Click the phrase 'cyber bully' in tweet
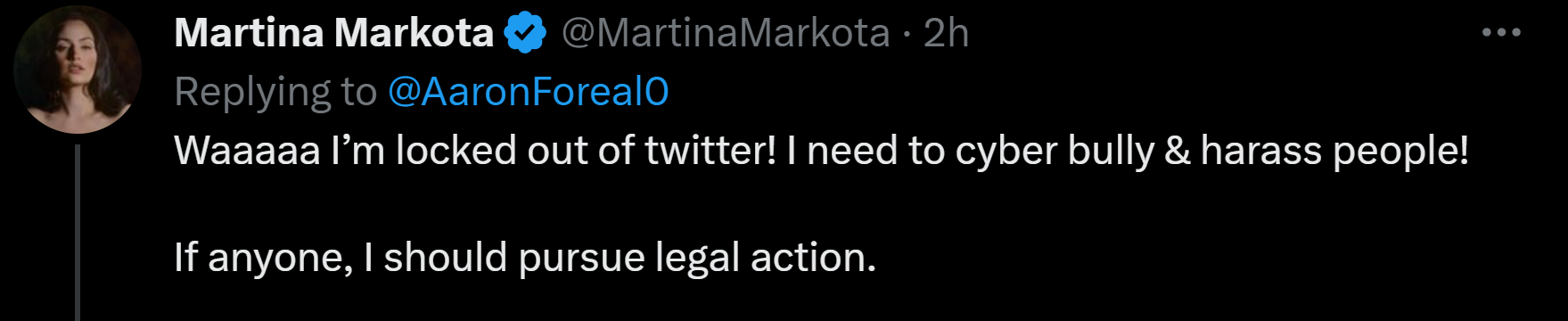 1055,152
